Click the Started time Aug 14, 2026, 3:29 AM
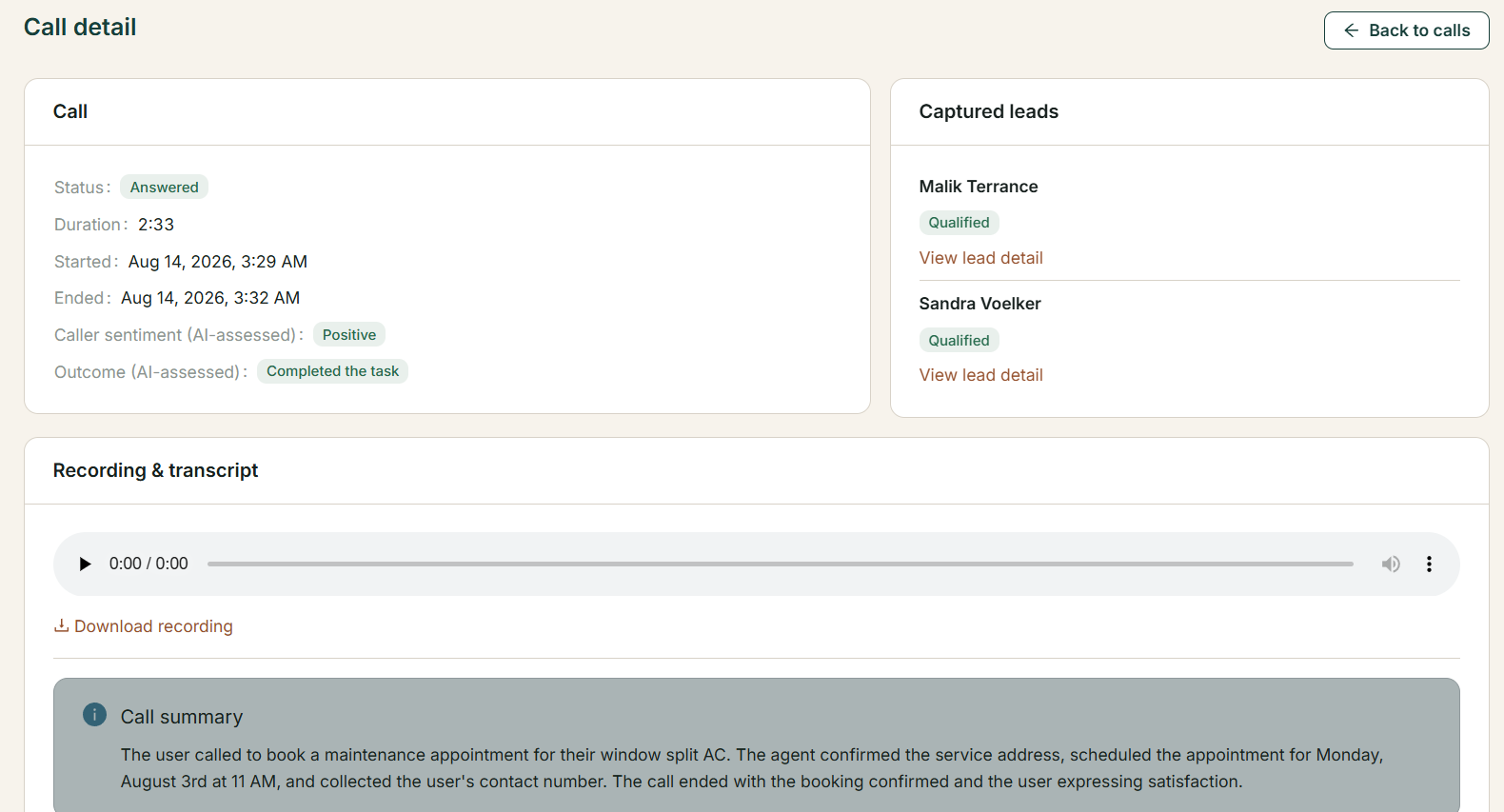1504x812 pixels. [x=218, y=262]
